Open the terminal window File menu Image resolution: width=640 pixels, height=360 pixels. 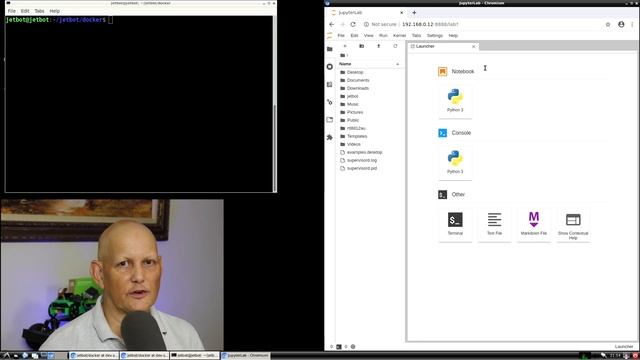[11, 11]
